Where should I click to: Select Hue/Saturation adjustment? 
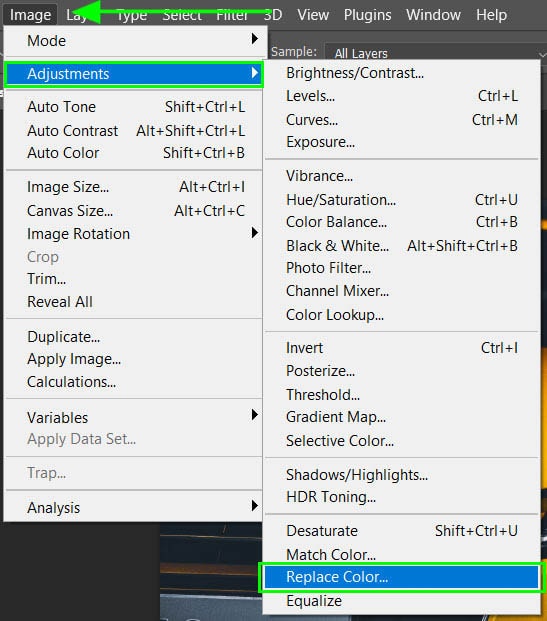click(x=401, y=200)
